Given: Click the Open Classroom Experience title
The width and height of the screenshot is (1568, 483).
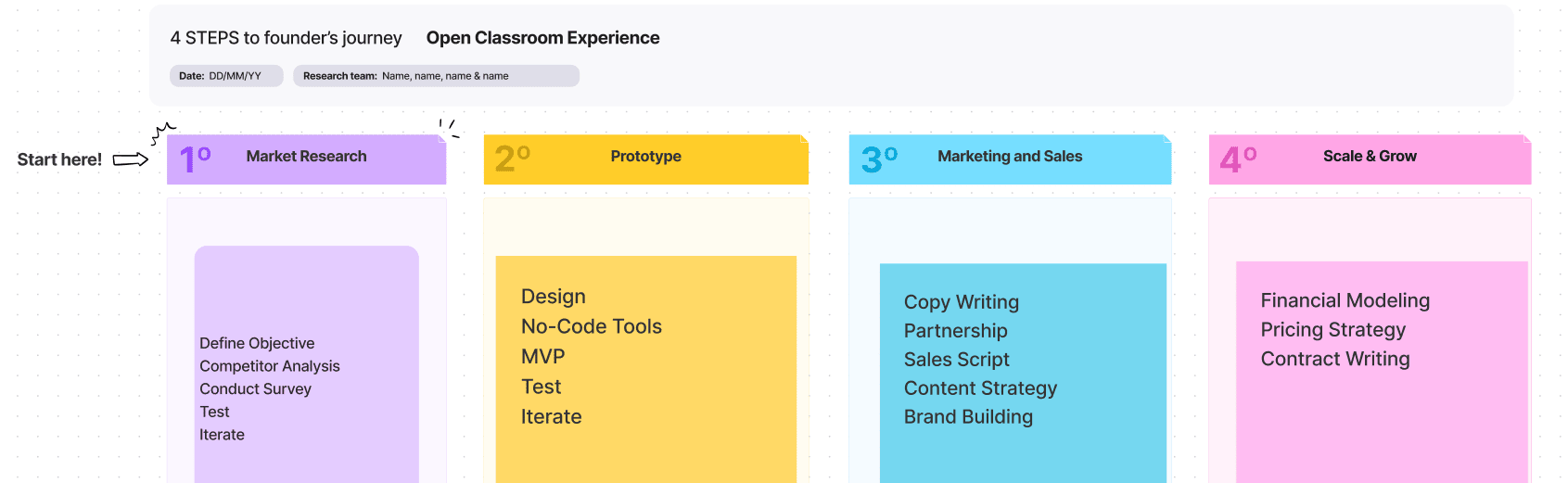Looking at the screenshot, I should coord(542,38).
